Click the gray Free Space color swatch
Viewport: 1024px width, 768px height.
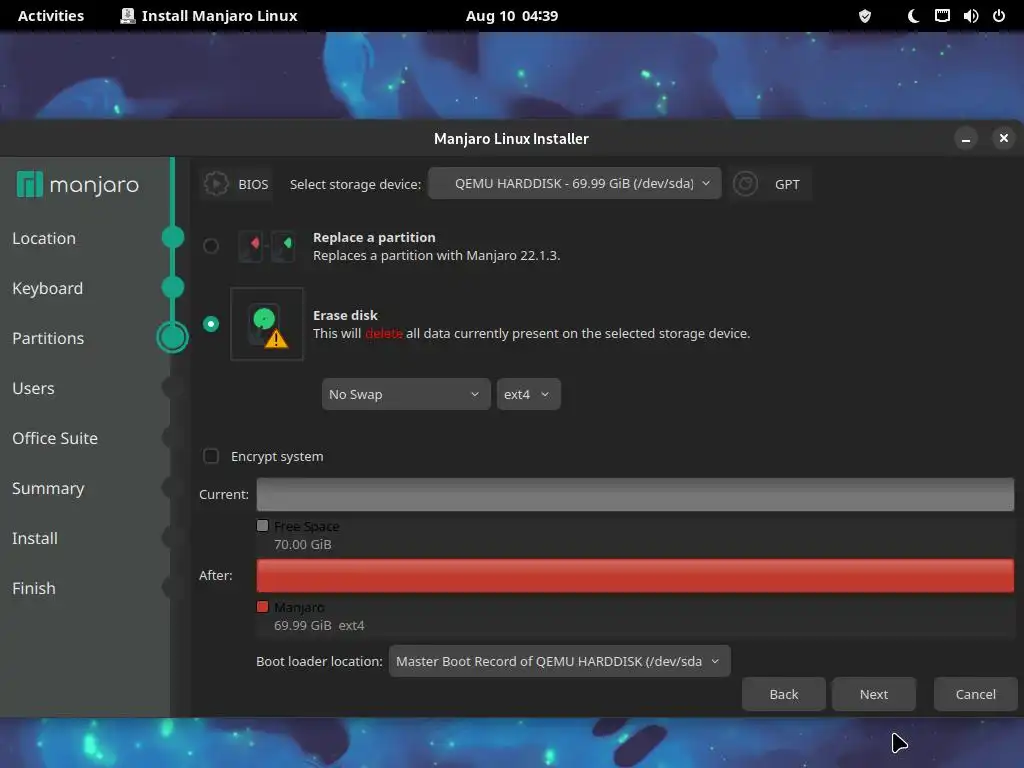tap(263, 526)
